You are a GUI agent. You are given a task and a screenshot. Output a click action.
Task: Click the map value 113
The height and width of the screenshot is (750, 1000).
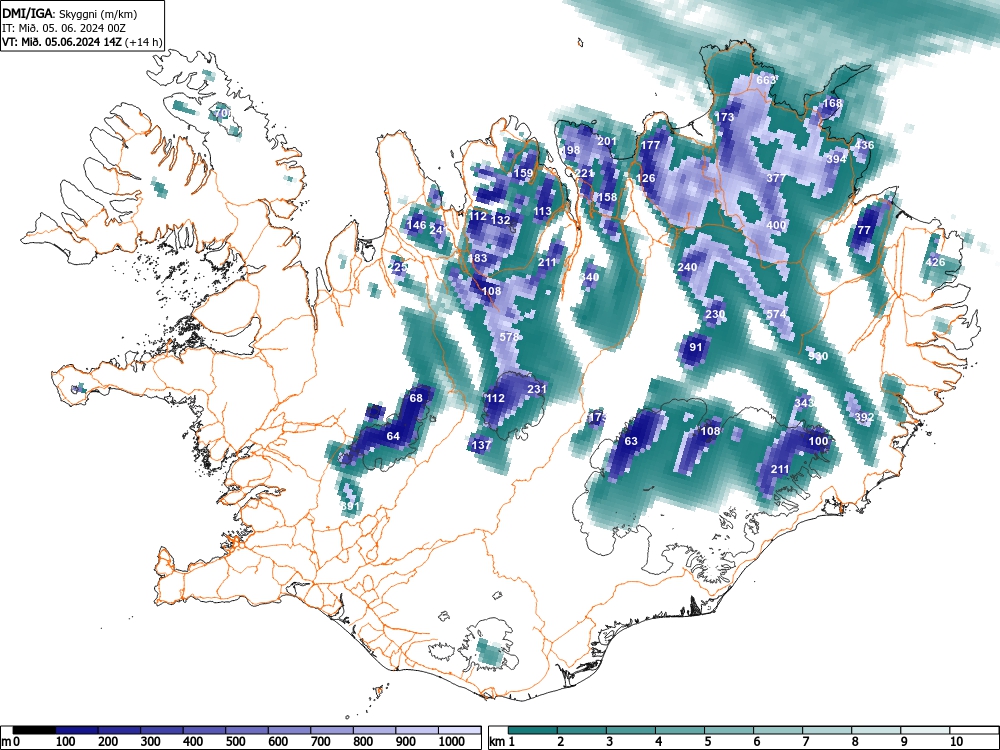point(542,211)
